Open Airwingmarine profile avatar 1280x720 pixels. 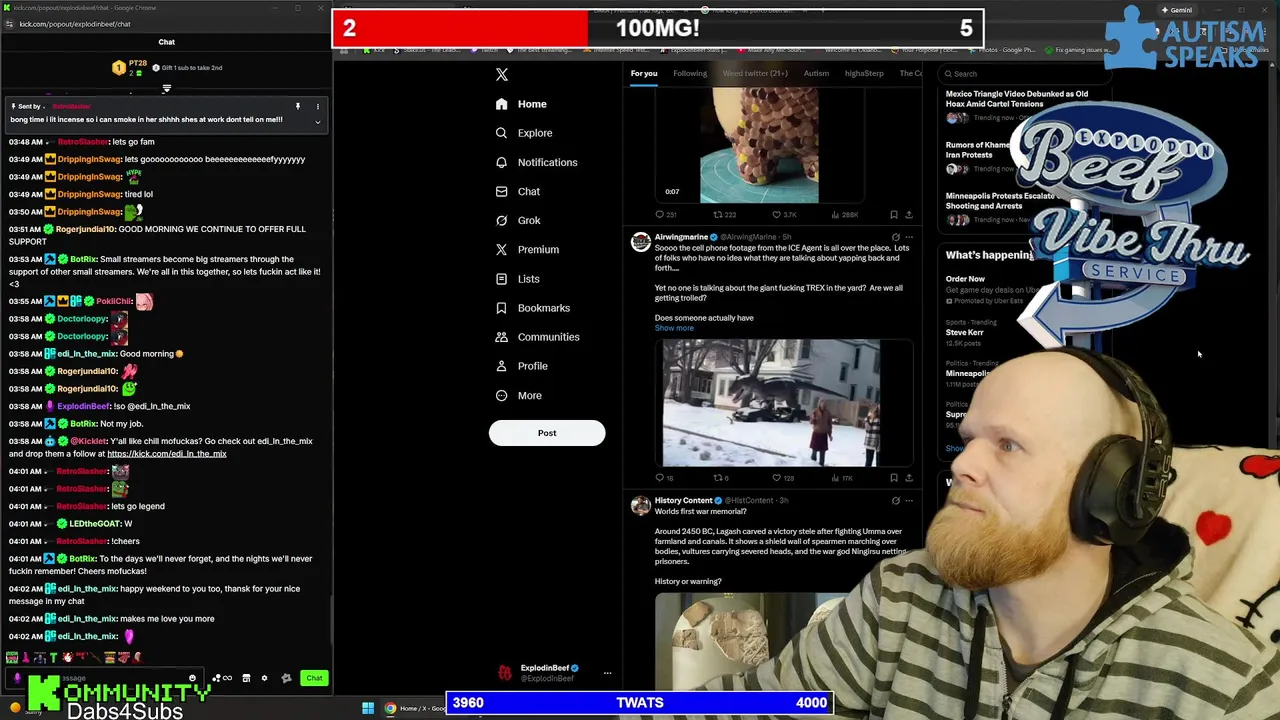640,243
